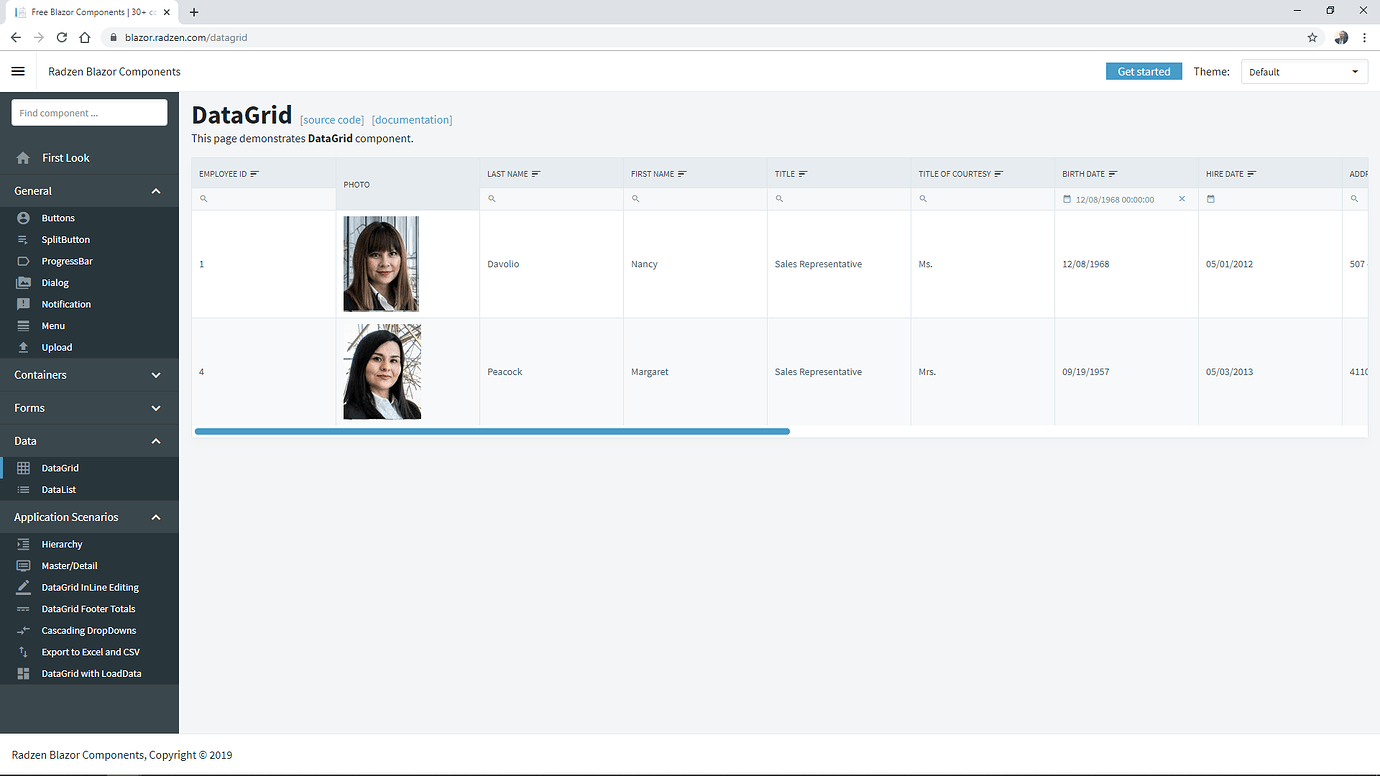Viewport: 1380px width, 776px height.
Task: Open Hire Date filter calendar icon
Action: point(1211,199)
